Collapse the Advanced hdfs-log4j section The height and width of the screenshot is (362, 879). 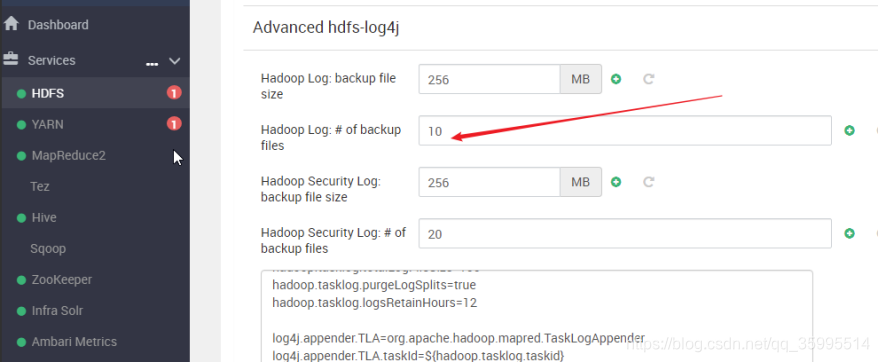326,27
